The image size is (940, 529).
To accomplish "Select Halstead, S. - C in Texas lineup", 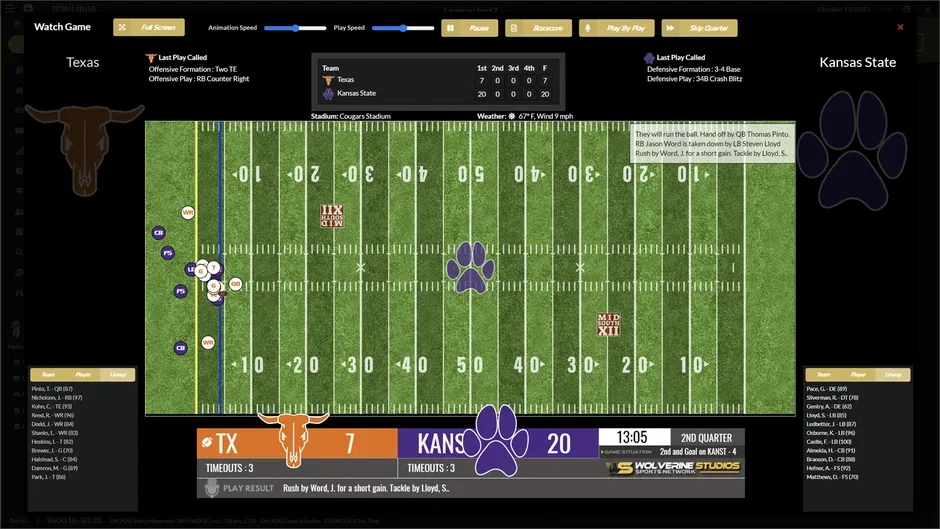I will coord(54,459).
